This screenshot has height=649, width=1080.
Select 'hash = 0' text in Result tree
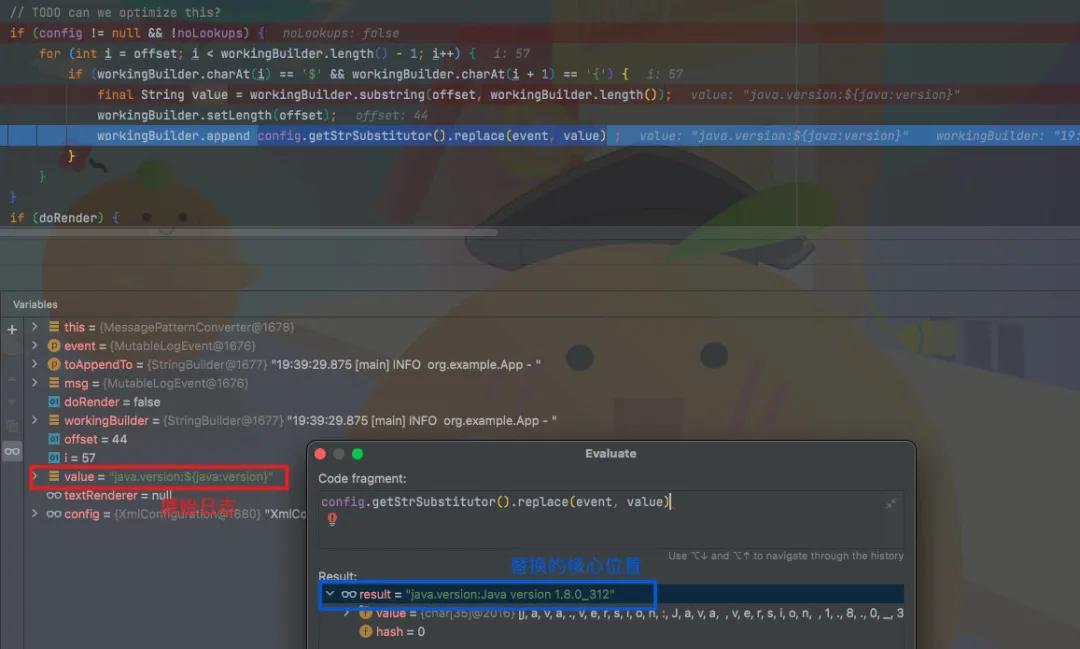[x=400, y=631]
